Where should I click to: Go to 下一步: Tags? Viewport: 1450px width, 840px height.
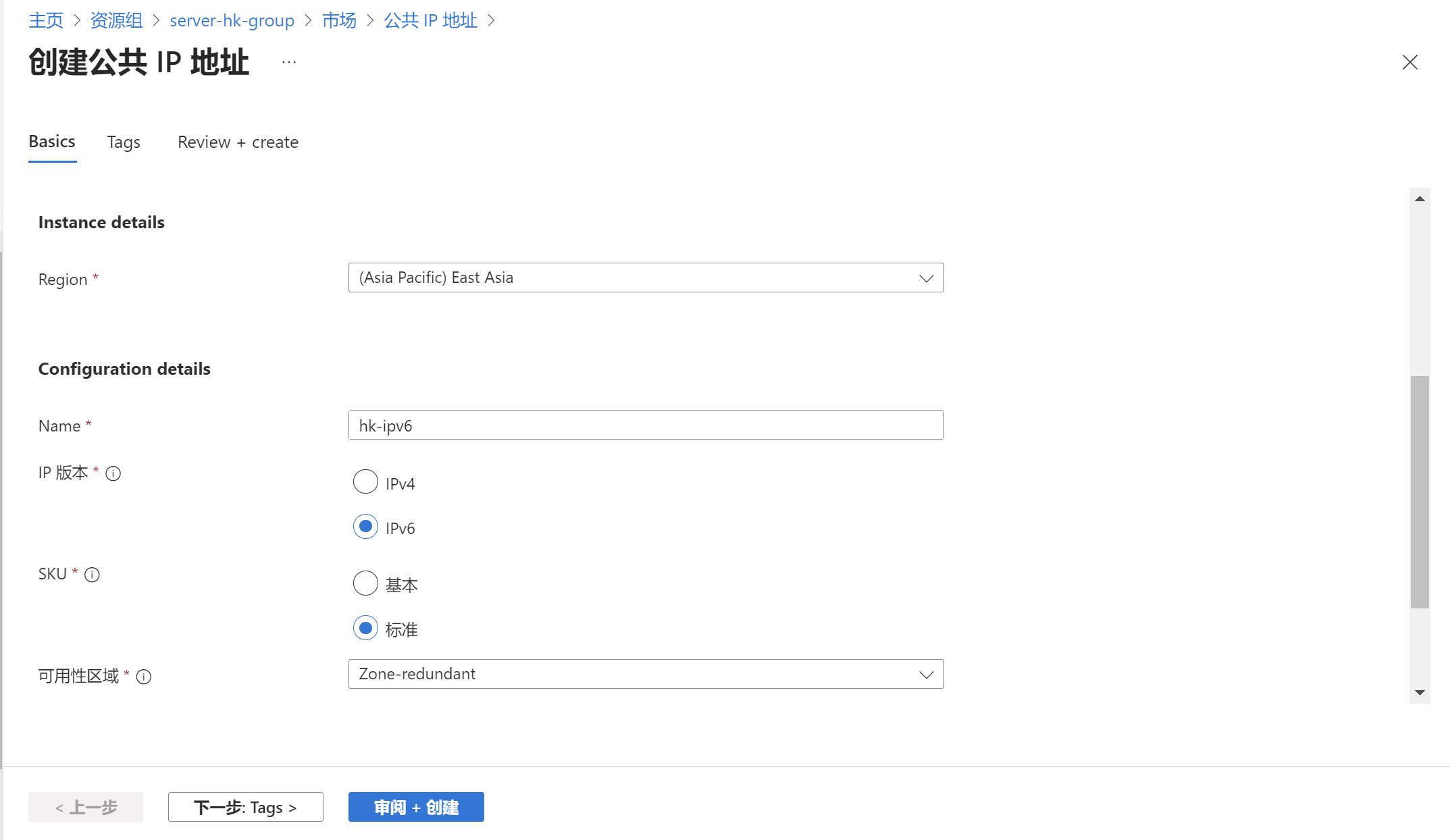click(x=245, y=807)
